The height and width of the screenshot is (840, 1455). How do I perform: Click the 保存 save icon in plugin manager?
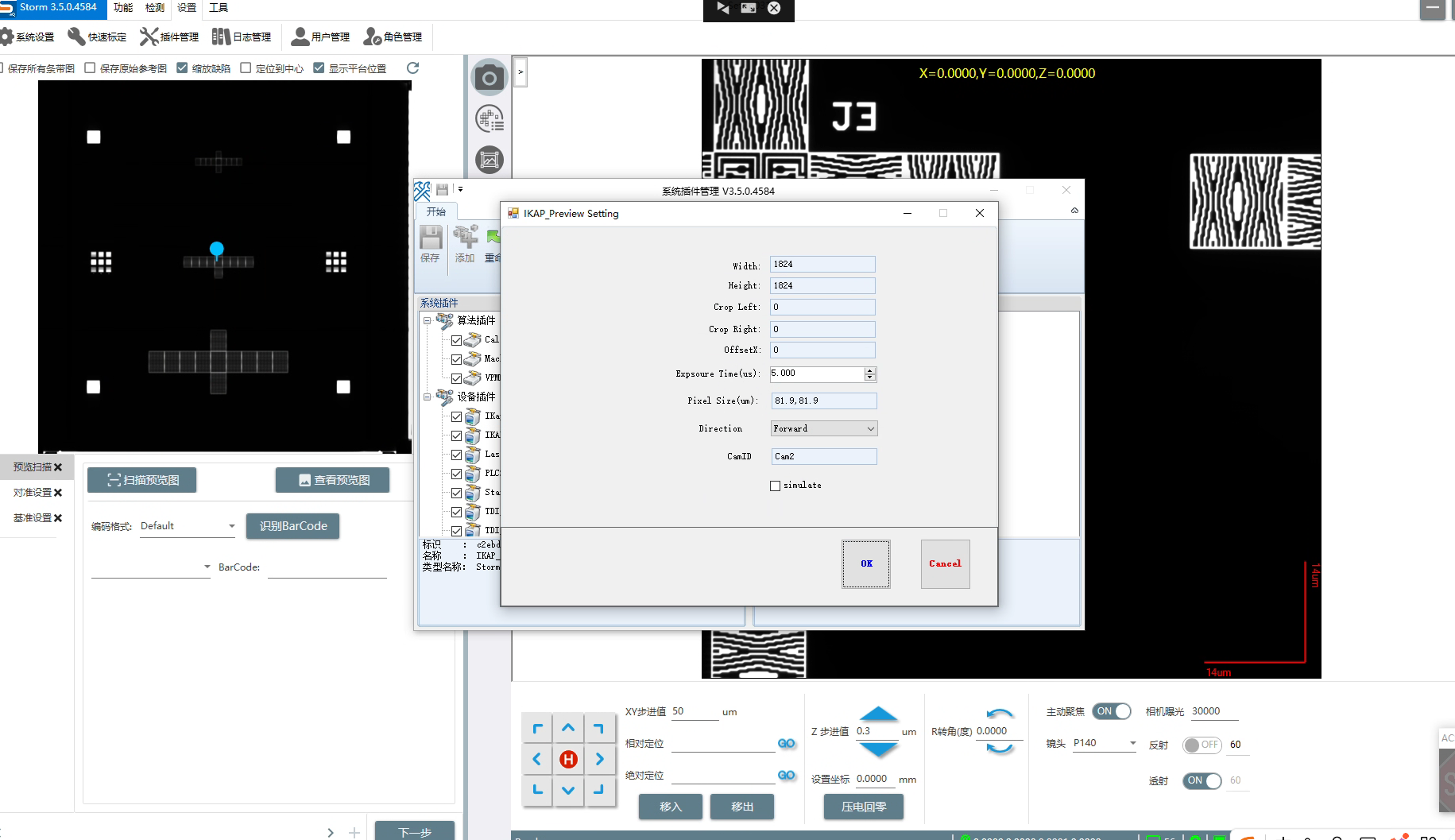click(x=431, y=243)
